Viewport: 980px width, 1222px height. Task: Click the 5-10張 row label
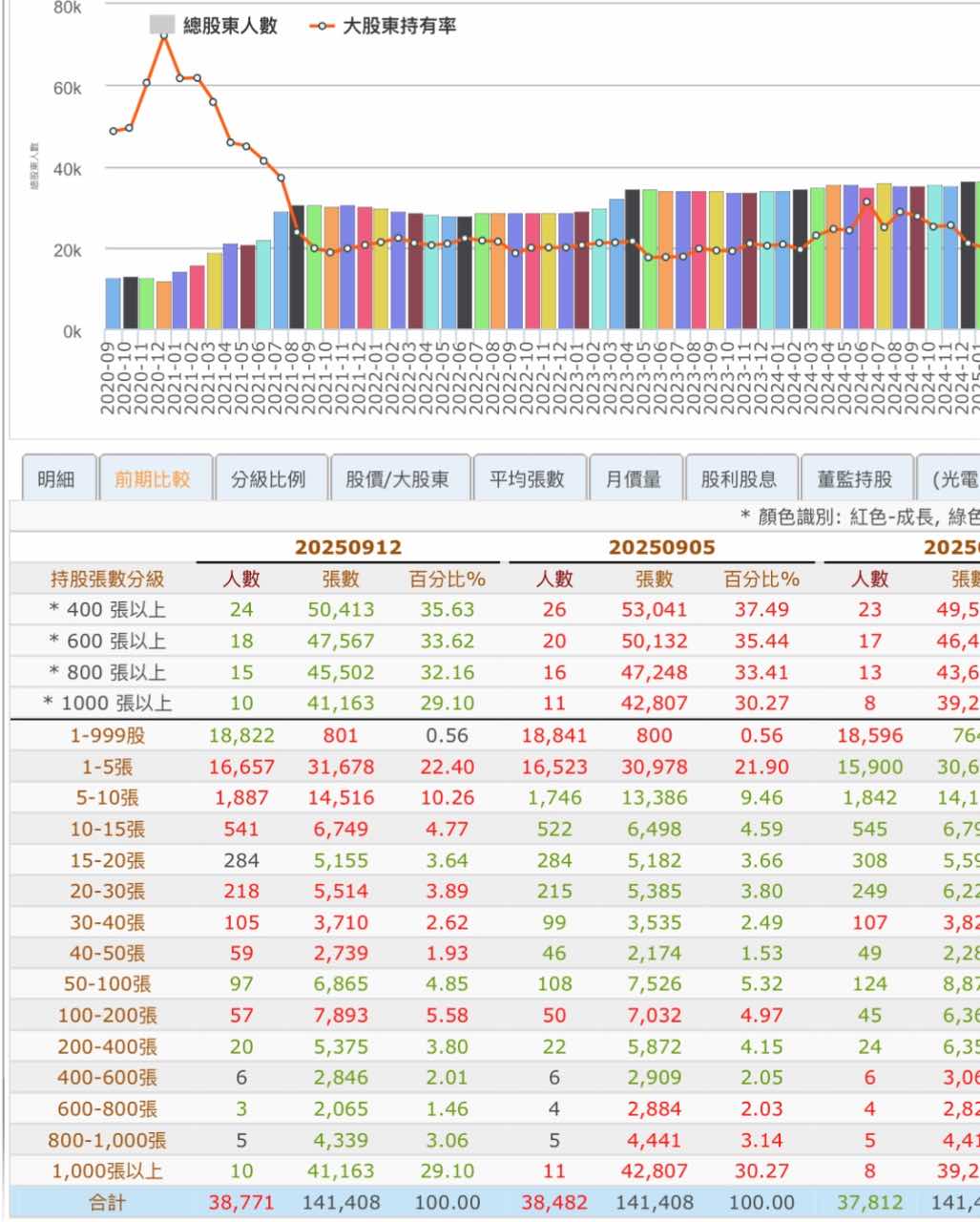[x=108, y=798]
